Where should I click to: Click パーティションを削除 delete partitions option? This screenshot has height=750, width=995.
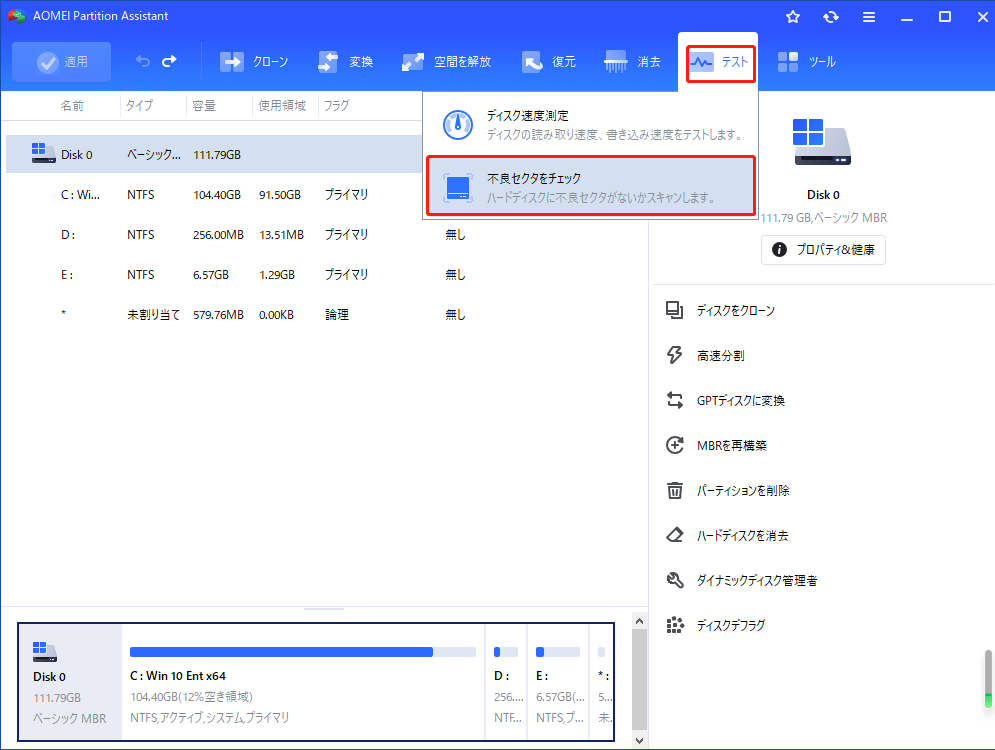pos(728,490)
